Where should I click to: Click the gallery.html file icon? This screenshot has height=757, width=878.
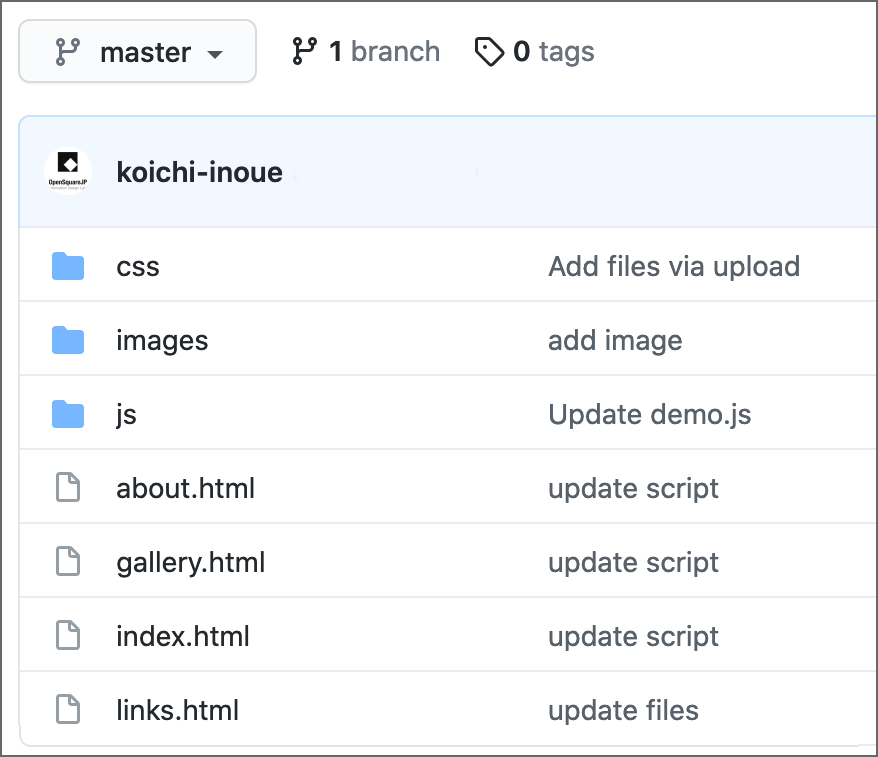pos(68,563)
